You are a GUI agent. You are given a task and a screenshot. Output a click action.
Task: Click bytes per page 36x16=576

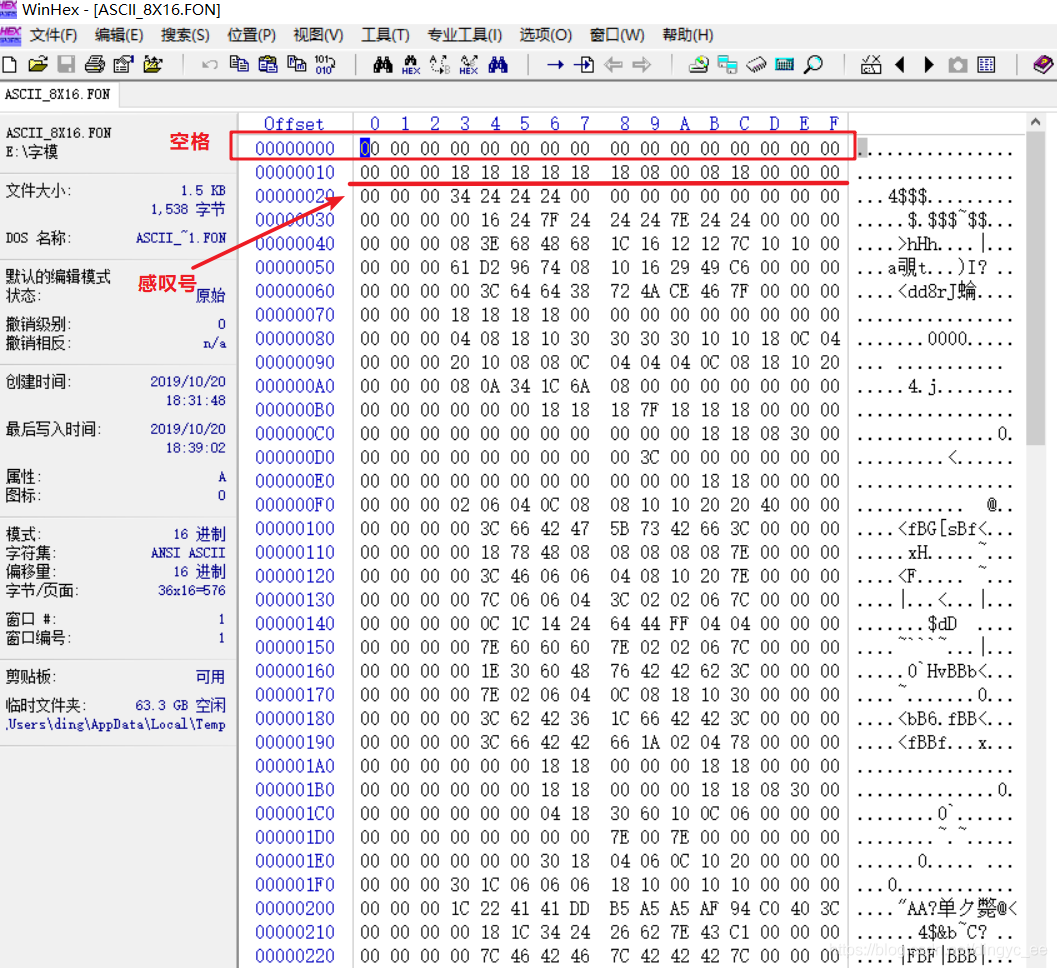(191, 591)
